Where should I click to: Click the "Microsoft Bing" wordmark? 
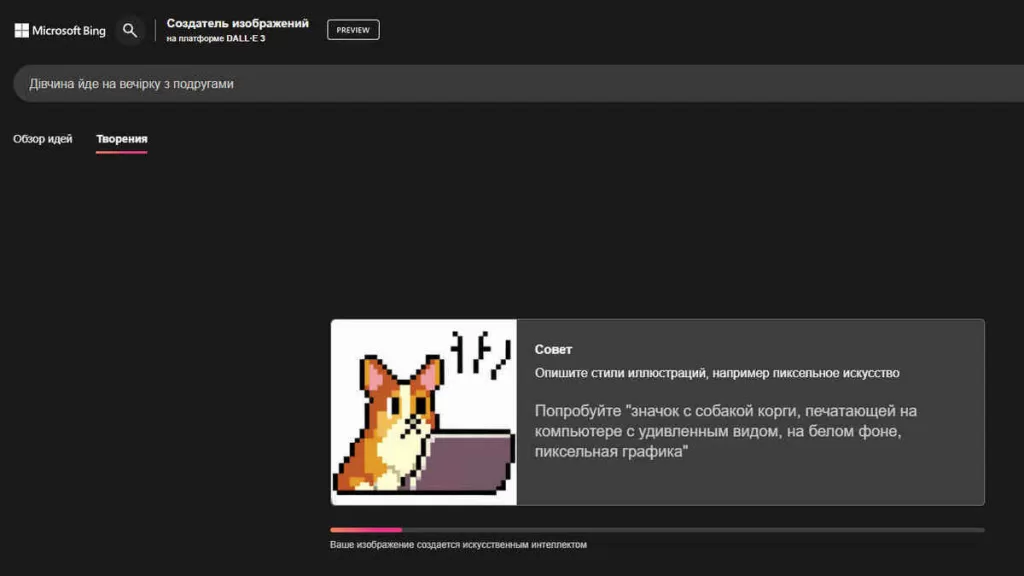[69, 31]
